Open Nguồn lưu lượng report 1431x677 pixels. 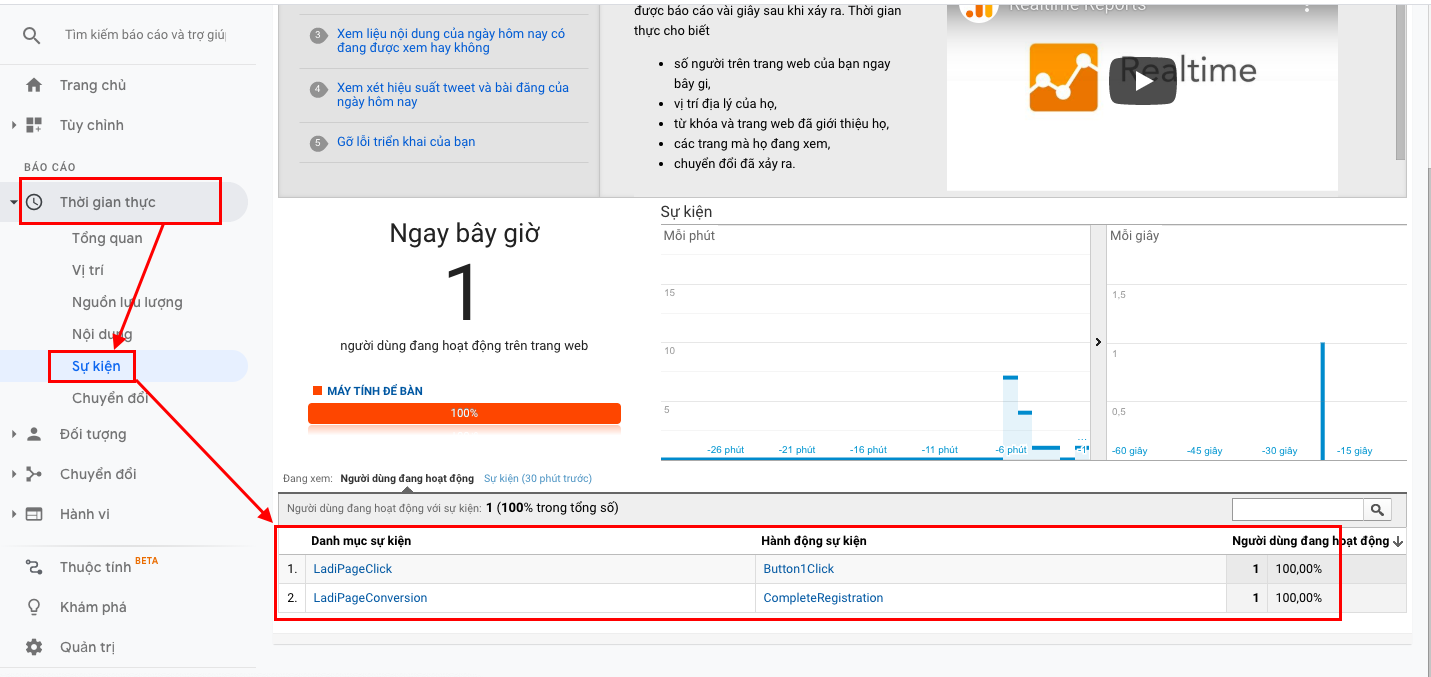[127, 302]
